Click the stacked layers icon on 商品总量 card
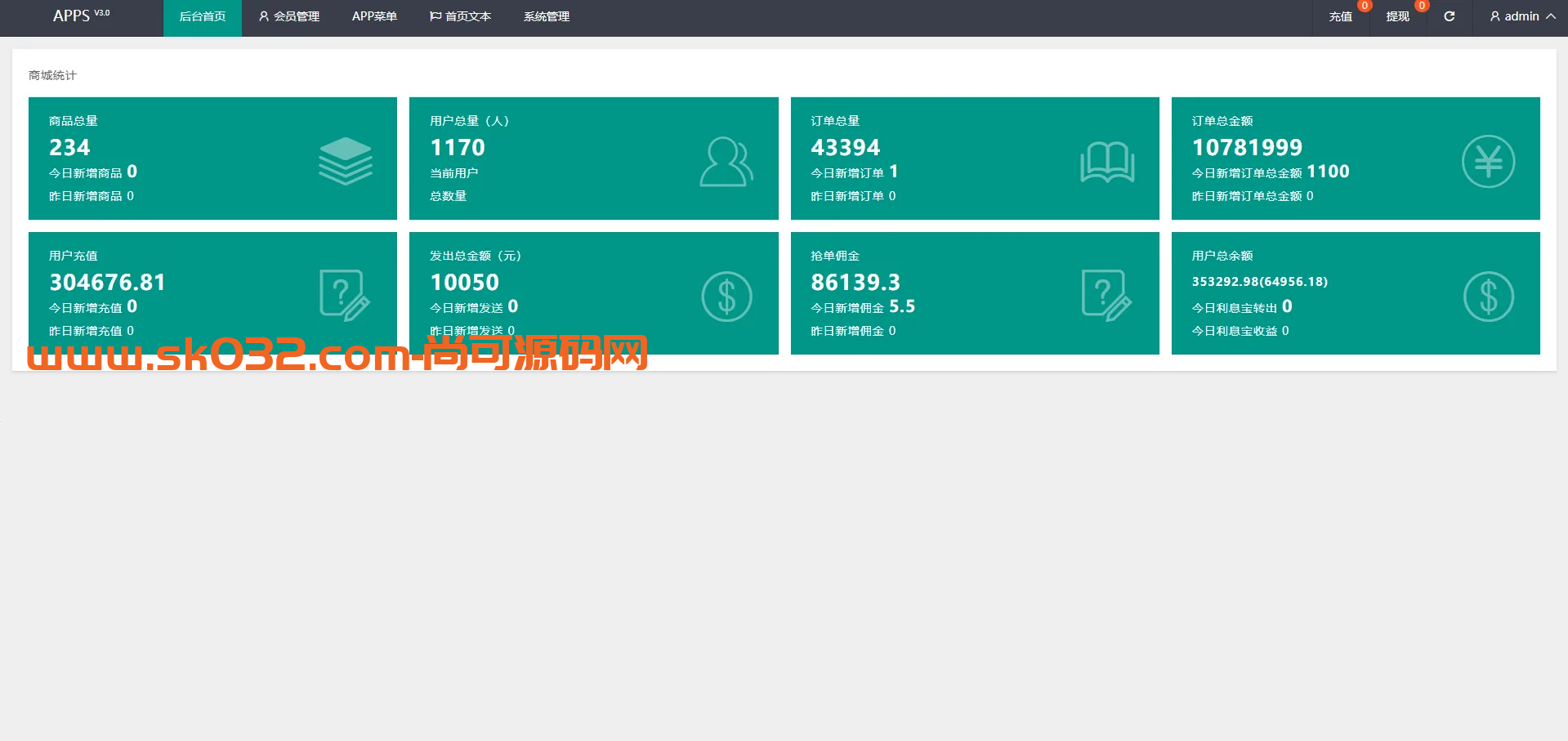Screen dimensions: 1568x741 pos(345,160)
